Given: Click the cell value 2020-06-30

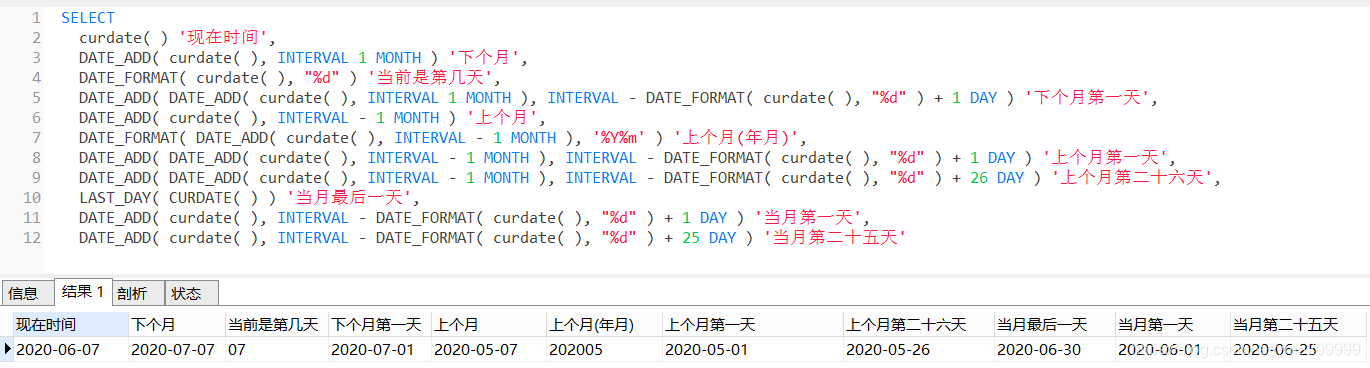Looking at the screenshot, I should pos(1038,349).
